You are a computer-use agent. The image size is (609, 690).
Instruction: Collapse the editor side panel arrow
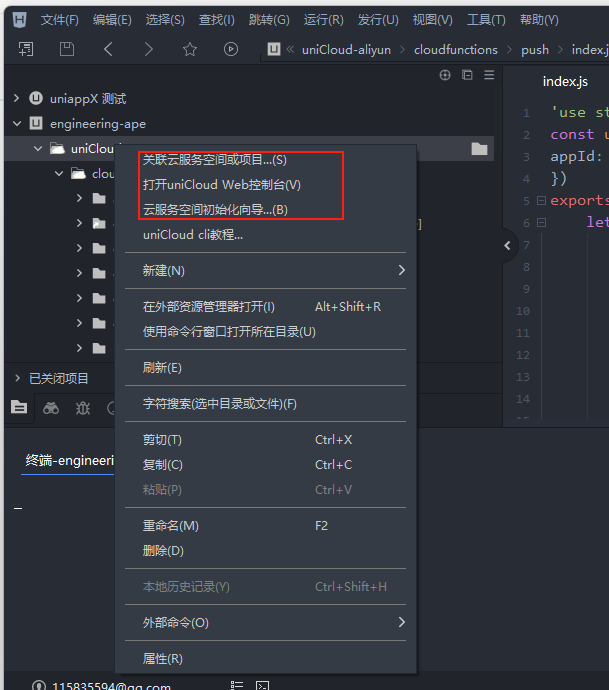point(508,245)
